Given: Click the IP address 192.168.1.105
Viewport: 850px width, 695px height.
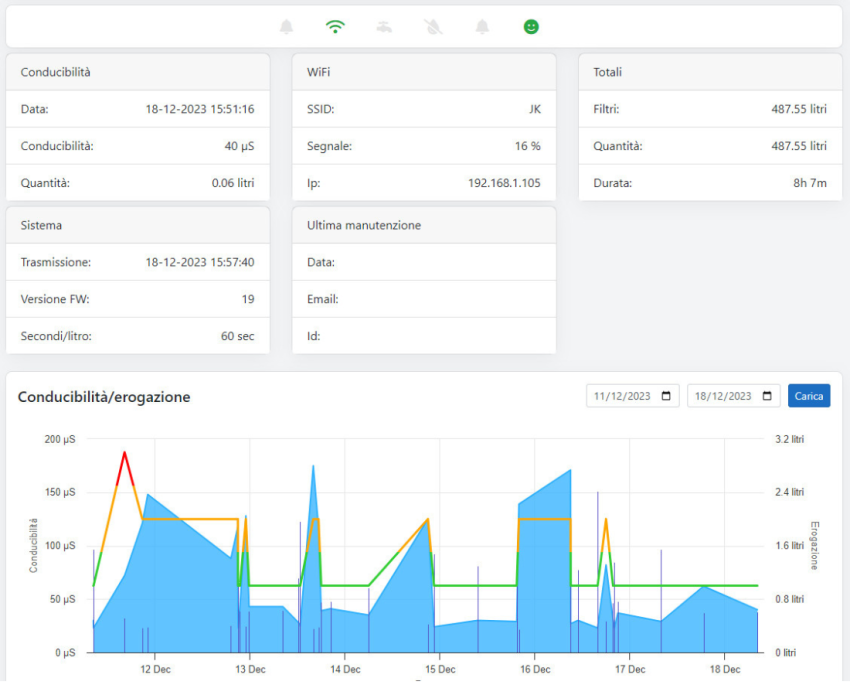Looking at the screenshot, I should (x=504, y=183).
